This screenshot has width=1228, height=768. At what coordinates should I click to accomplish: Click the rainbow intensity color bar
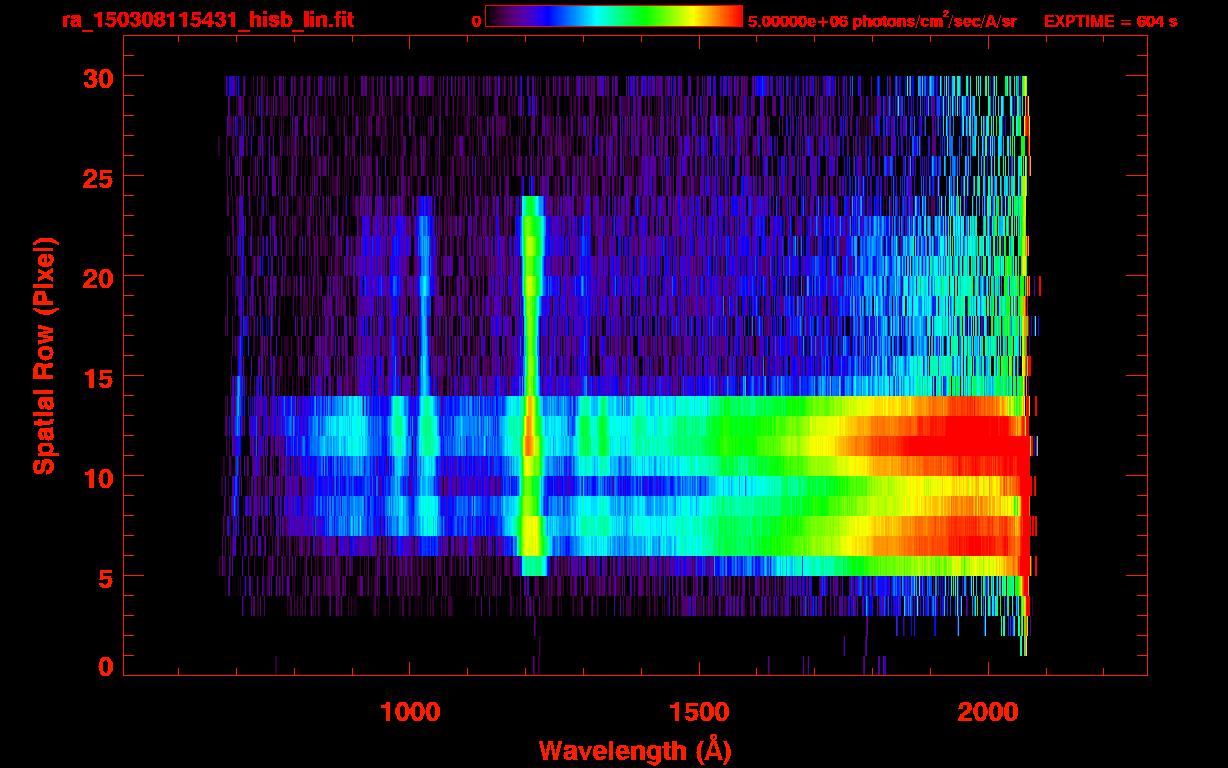[x=614, y=16]
